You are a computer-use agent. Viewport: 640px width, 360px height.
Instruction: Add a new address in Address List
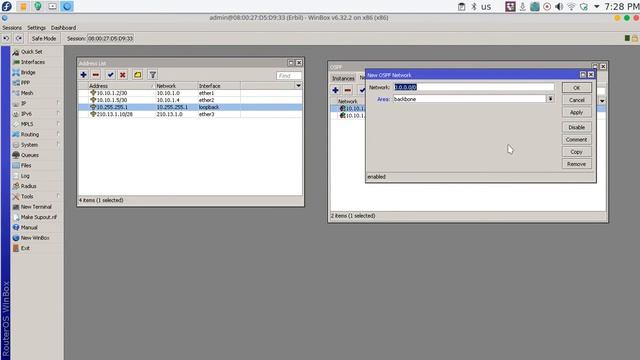point(84,75)
